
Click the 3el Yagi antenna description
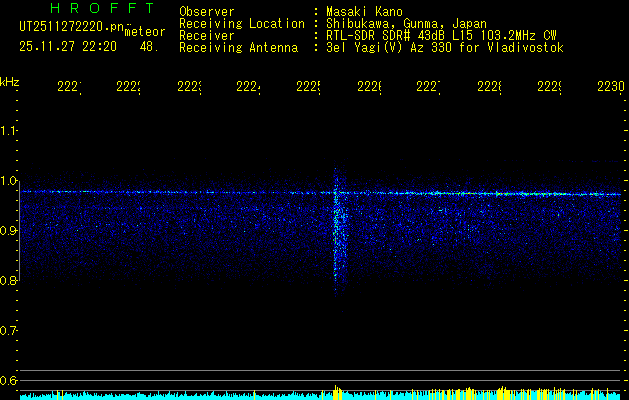tap(445, 48)
